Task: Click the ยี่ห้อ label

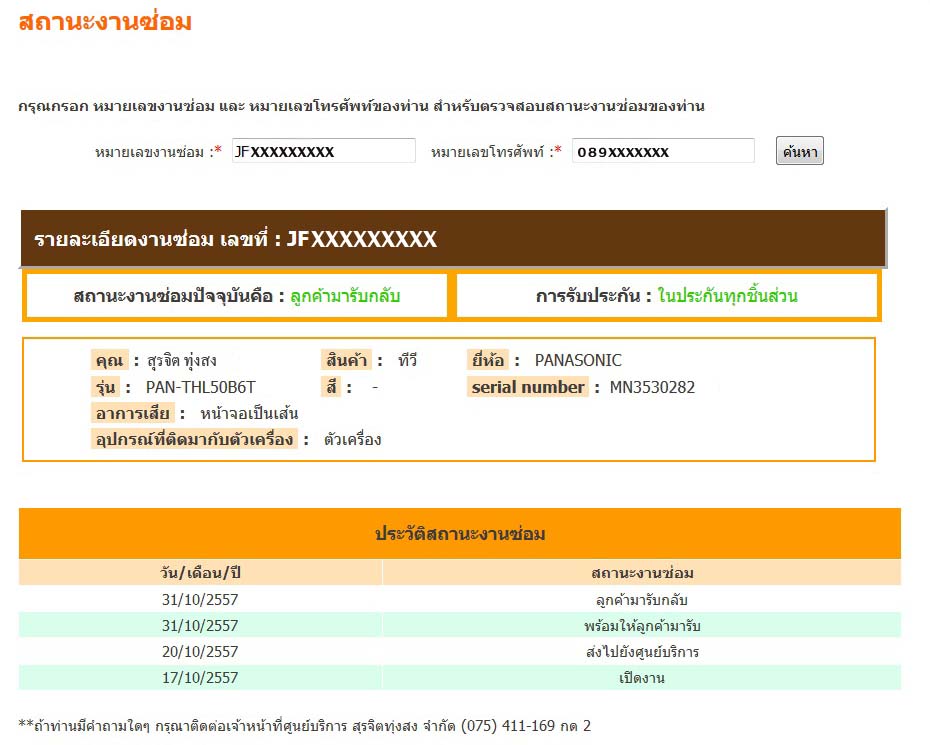Action: 488,360
